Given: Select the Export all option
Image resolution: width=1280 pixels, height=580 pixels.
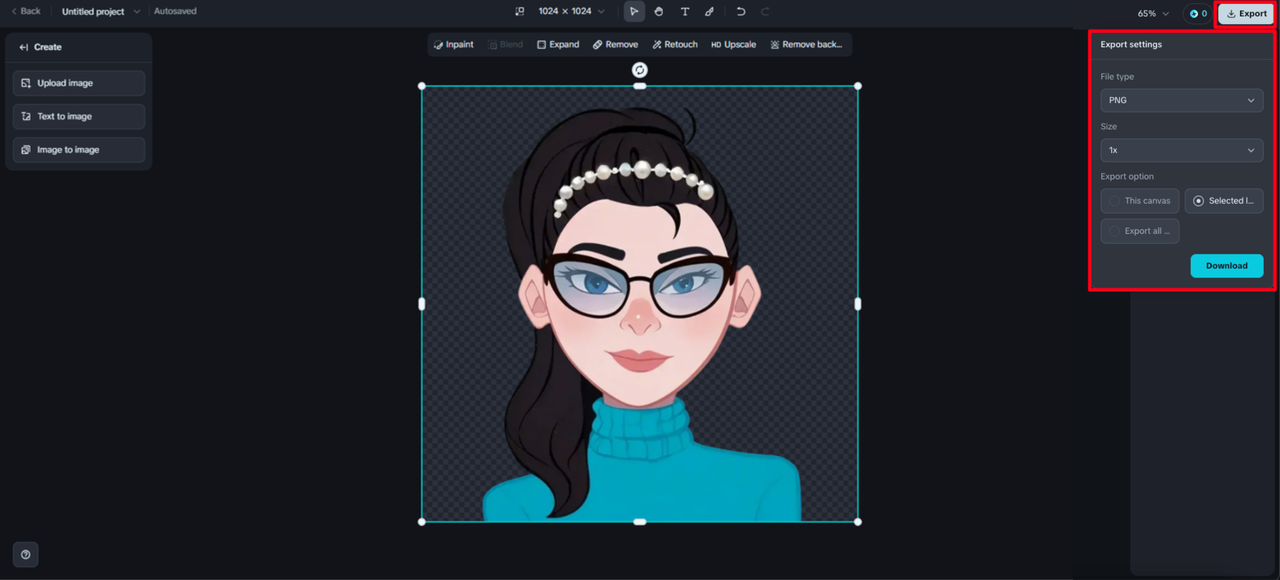Looking at the screenshot, I should tap(1140, 231).
